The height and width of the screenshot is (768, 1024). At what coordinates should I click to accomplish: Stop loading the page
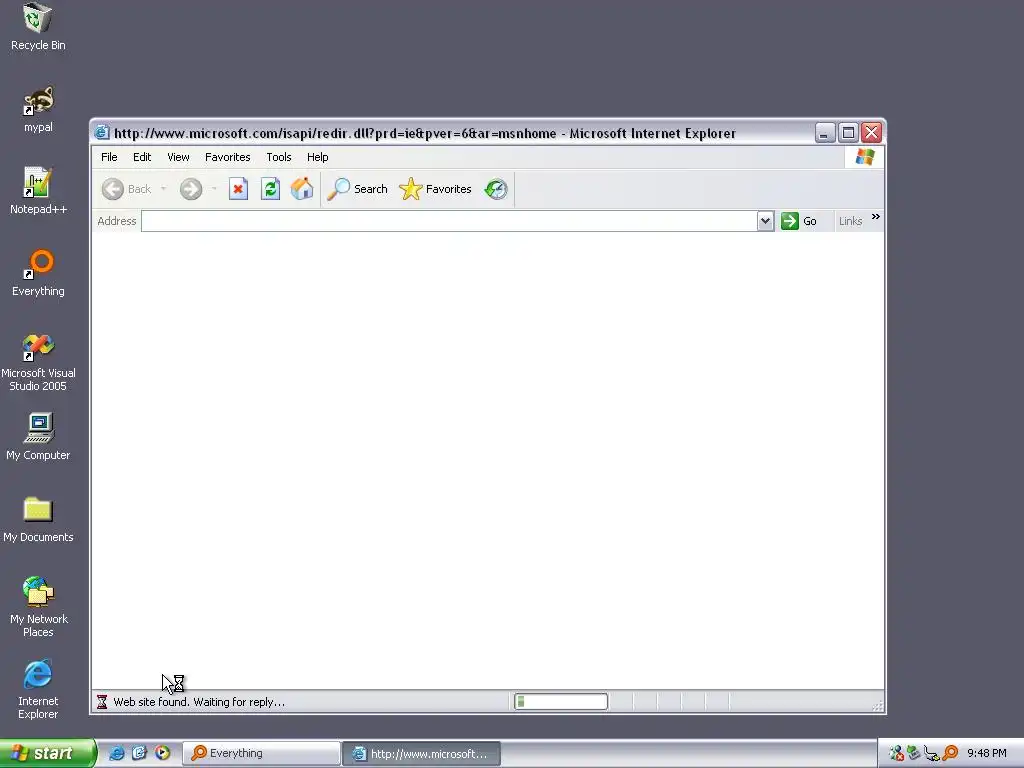(238, 189)
